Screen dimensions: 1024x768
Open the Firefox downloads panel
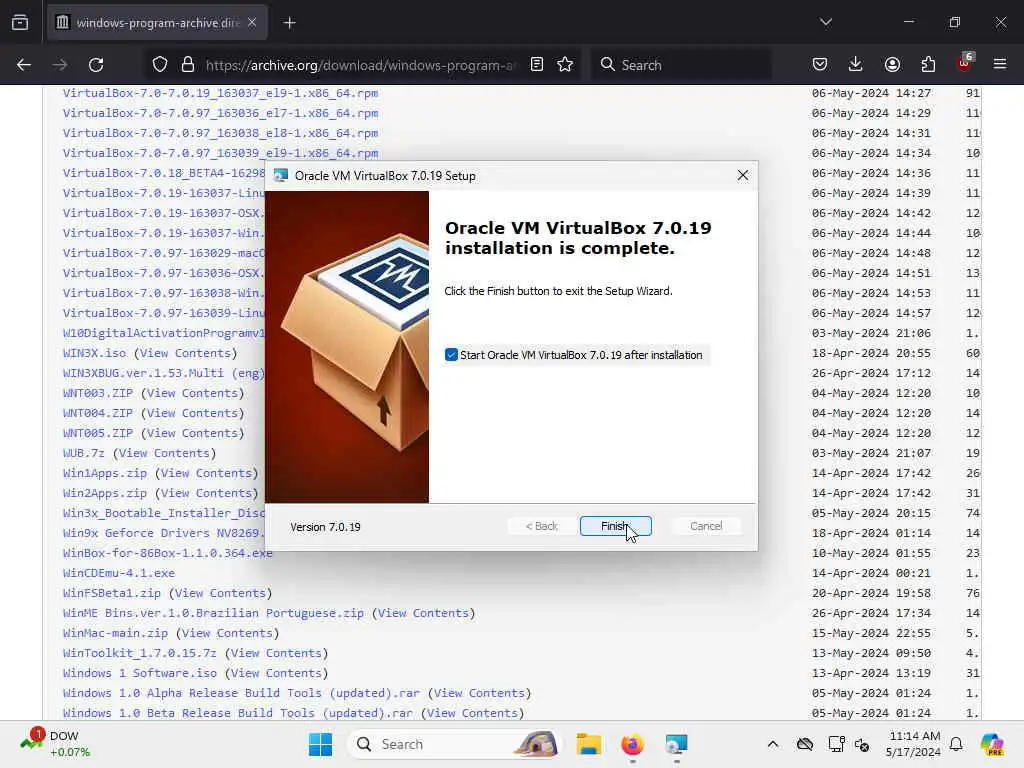856,65
